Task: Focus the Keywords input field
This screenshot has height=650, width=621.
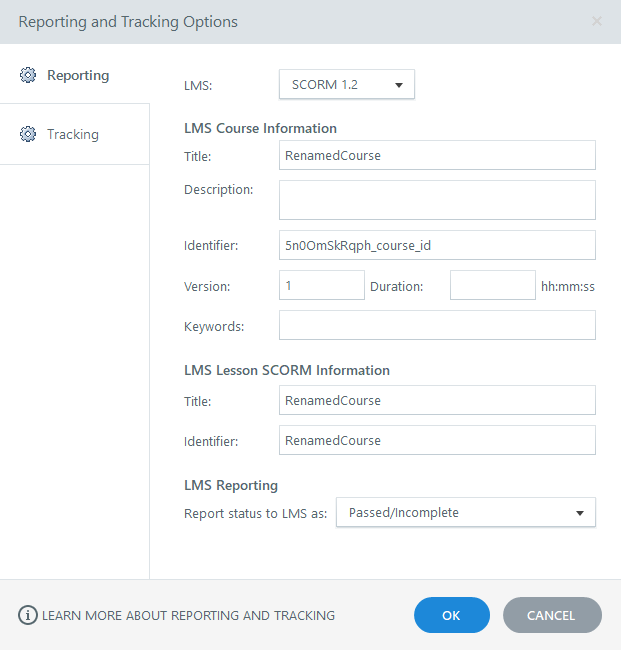Action: coord(437,325)
